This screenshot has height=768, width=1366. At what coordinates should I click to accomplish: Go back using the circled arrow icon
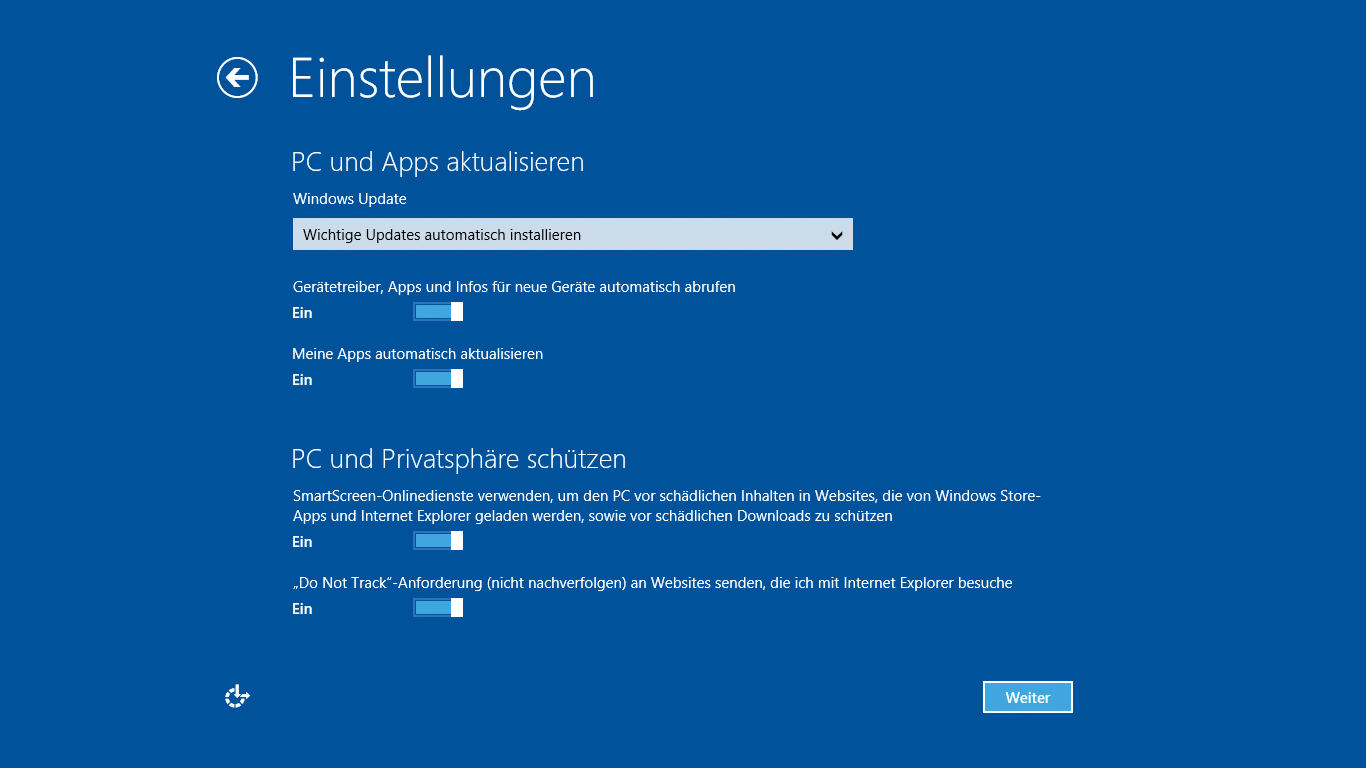point(237,78)
